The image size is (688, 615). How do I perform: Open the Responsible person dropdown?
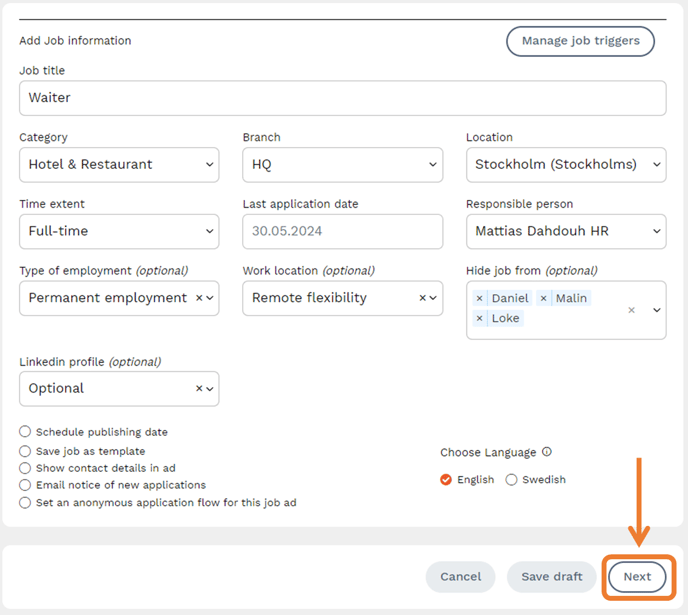tap(566, 231)
